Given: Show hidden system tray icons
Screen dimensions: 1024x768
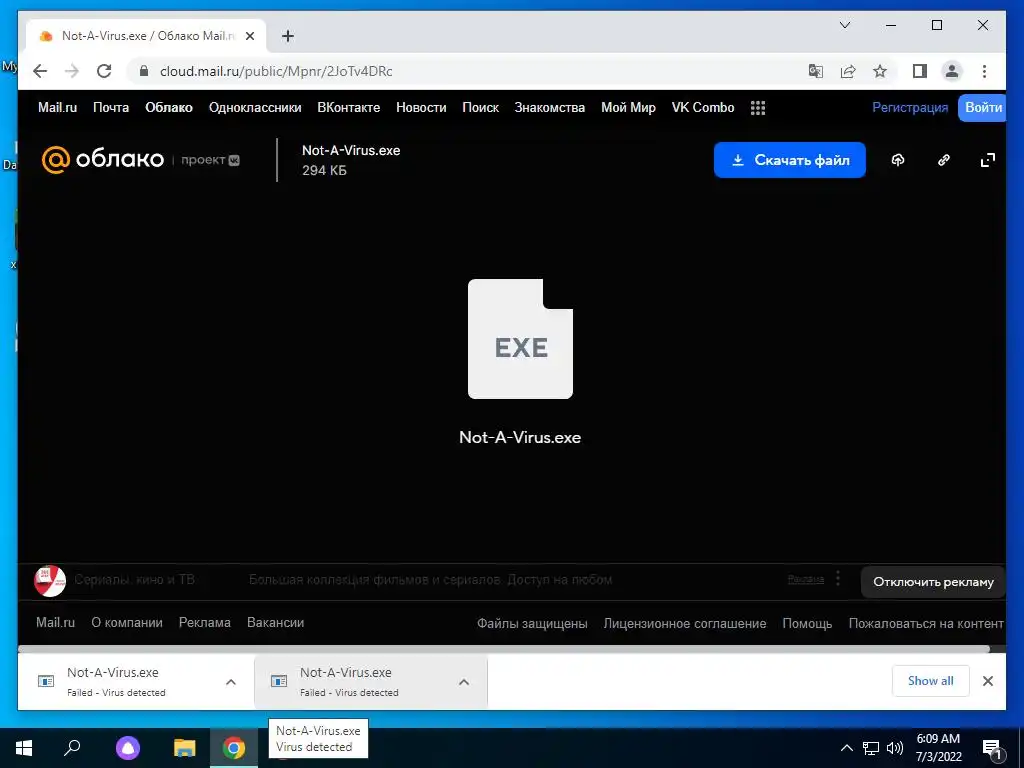Looking at the screenshot, I should pyautogui.click(x=846, y=748).
